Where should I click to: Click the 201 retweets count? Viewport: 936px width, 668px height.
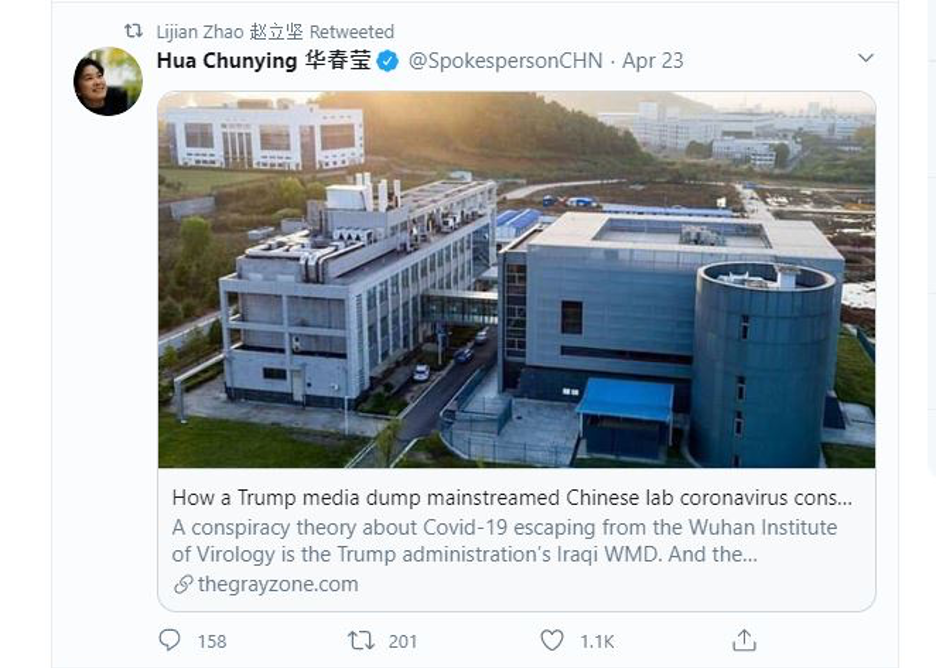pos(402,642)
